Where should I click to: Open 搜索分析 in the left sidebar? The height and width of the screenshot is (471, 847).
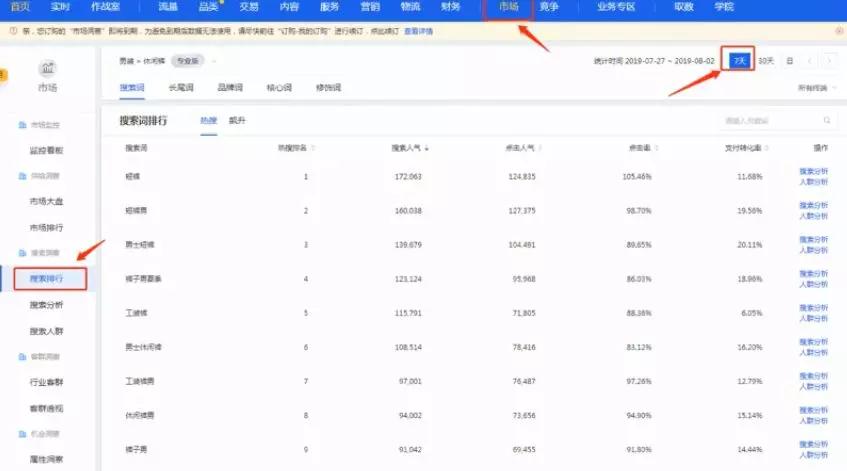click(46, 305)
